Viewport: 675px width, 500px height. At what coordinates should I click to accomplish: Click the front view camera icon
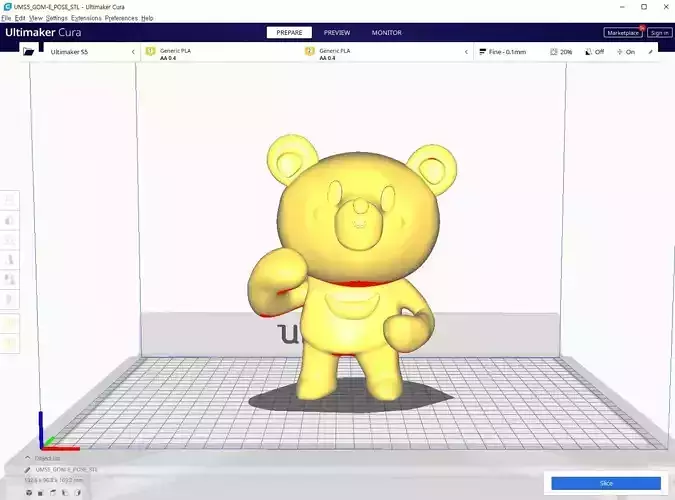[x=40, y=493]
